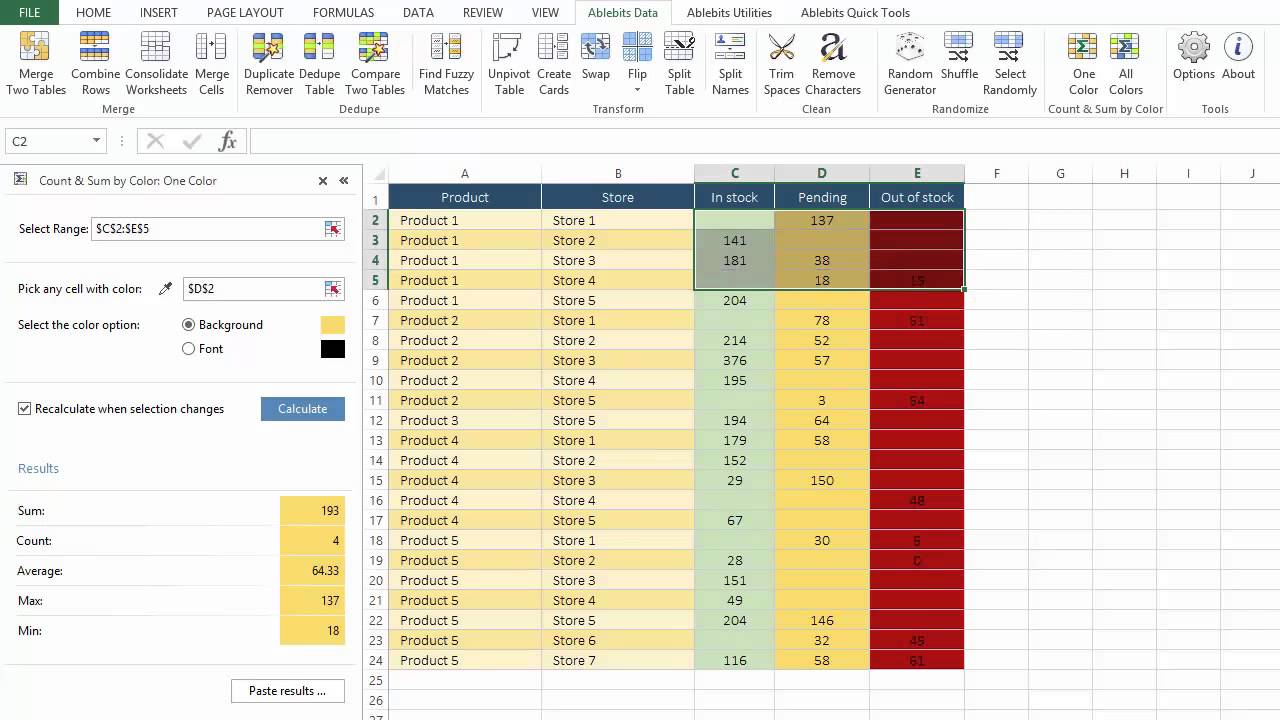Switch to the DATA tab
The height and width of the screenshot is (720, 1280).
[x=418, y=13]
